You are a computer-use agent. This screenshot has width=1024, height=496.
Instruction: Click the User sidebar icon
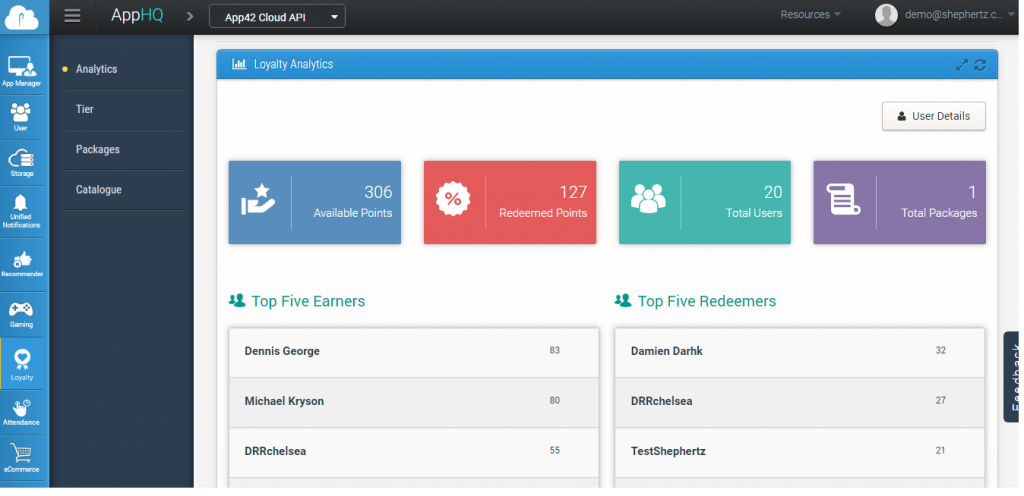(21, 116)
